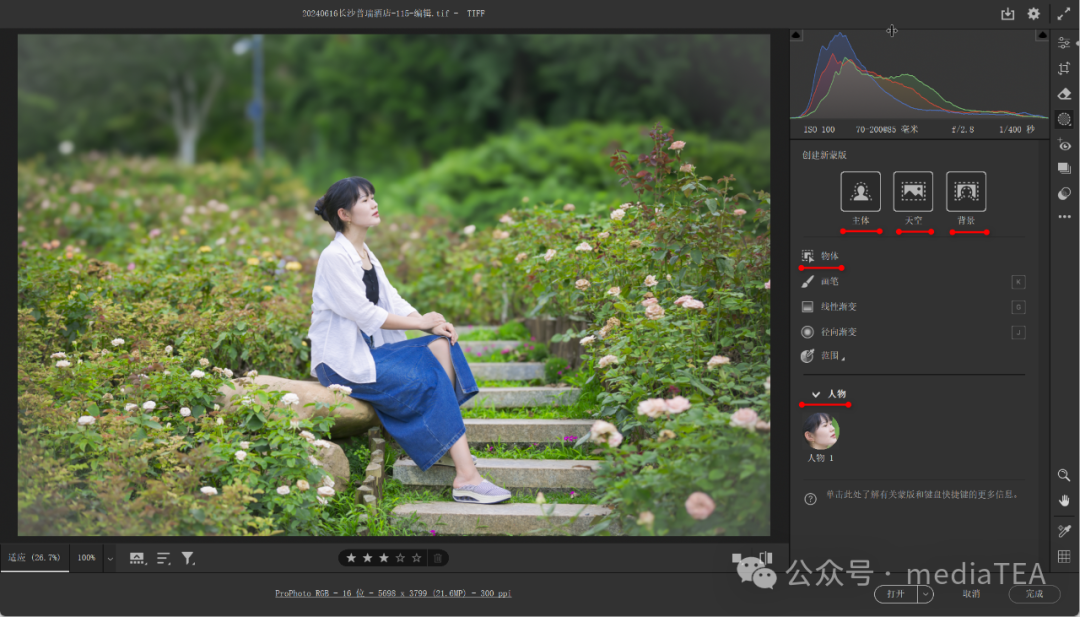Click the histogram graph
The width and height of the screenshot is (1080, 617).
pyautogui.click(x=919, y=76)
